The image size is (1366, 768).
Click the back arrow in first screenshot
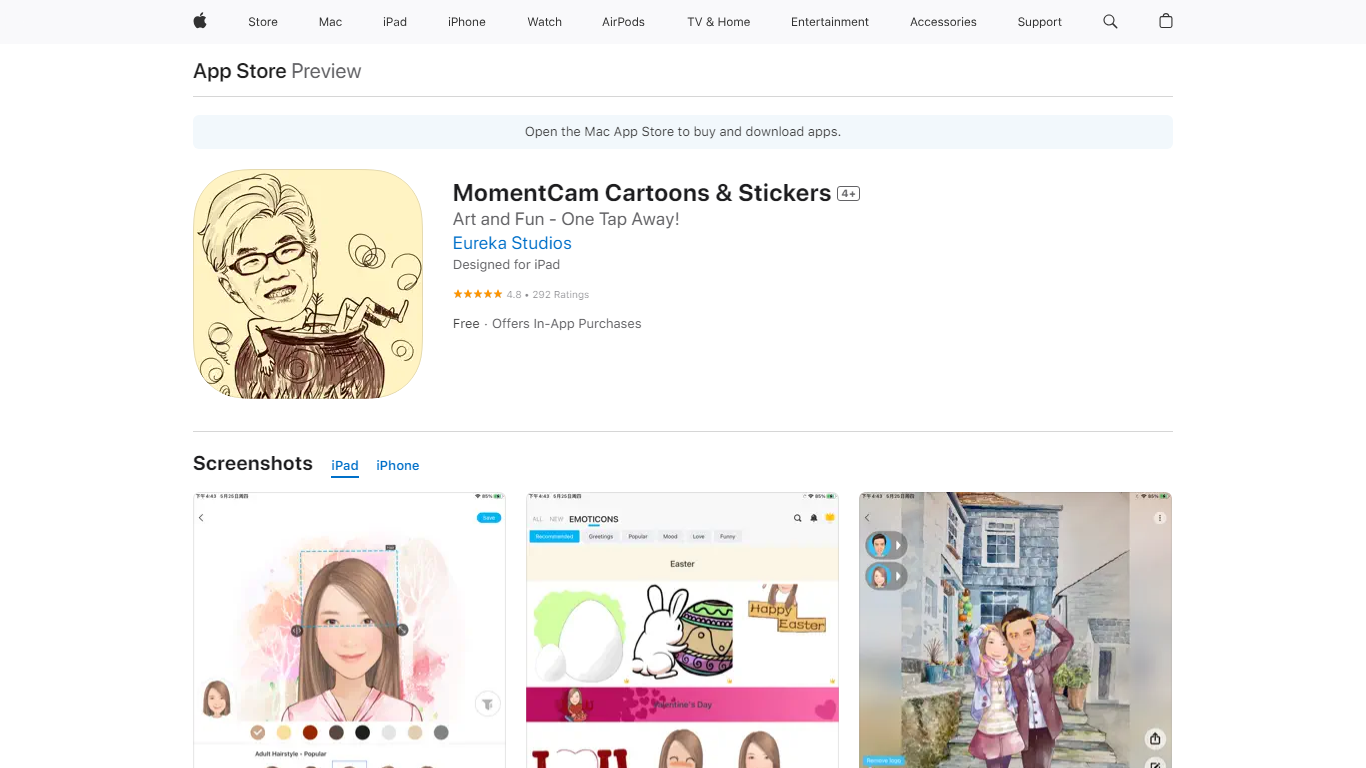point(201,517)
